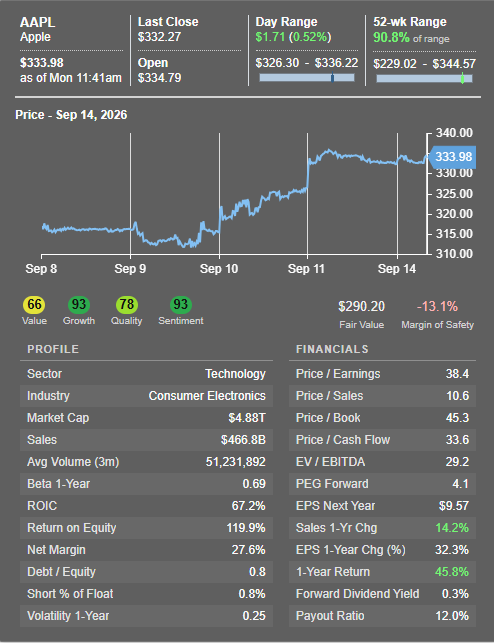Select the Price / Earnings value 38.4
The height and width of the screenshot is (643, 494).
457,374
